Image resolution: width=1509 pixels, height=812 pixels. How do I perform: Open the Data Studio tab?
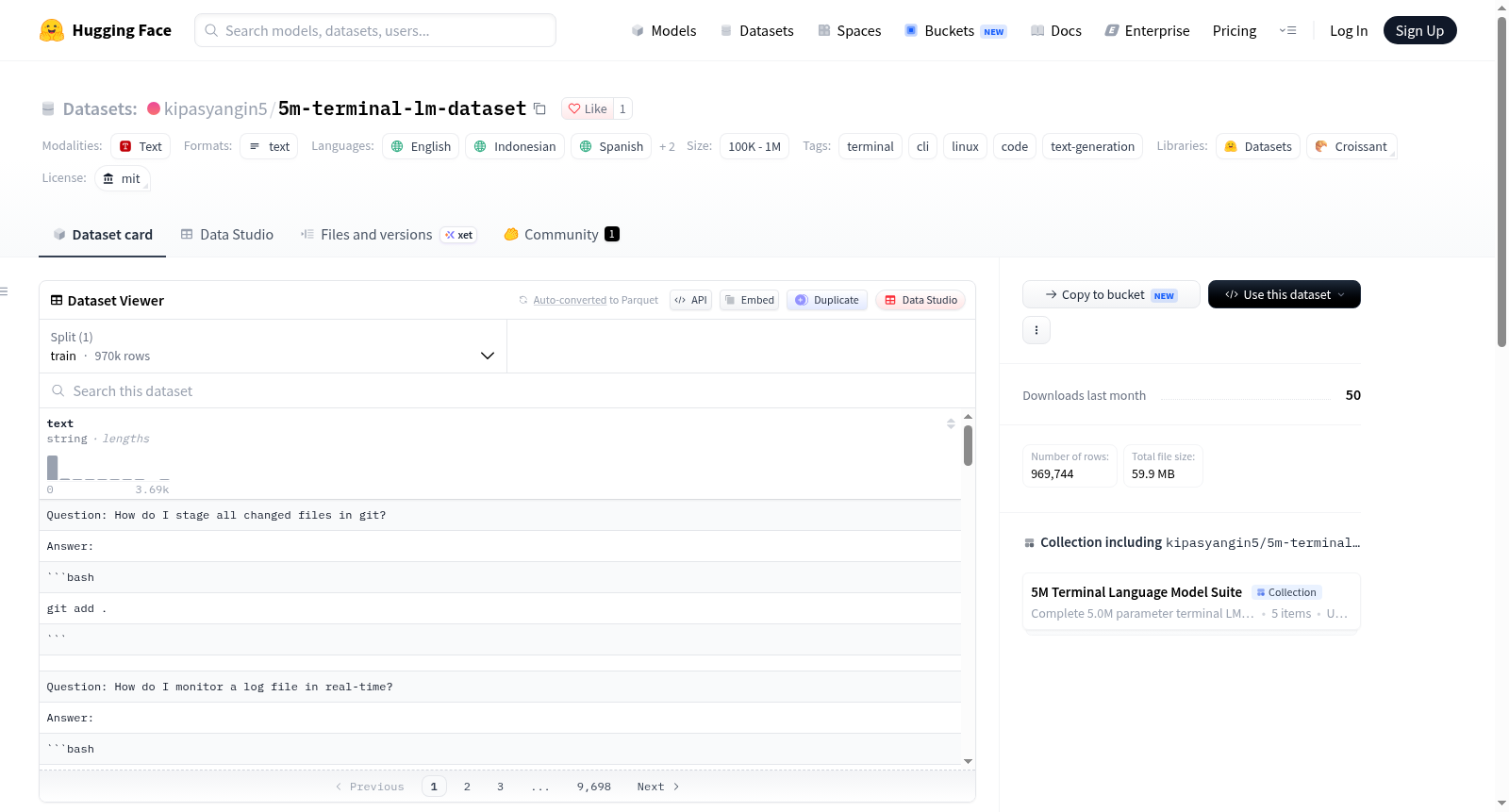(227, 235)
